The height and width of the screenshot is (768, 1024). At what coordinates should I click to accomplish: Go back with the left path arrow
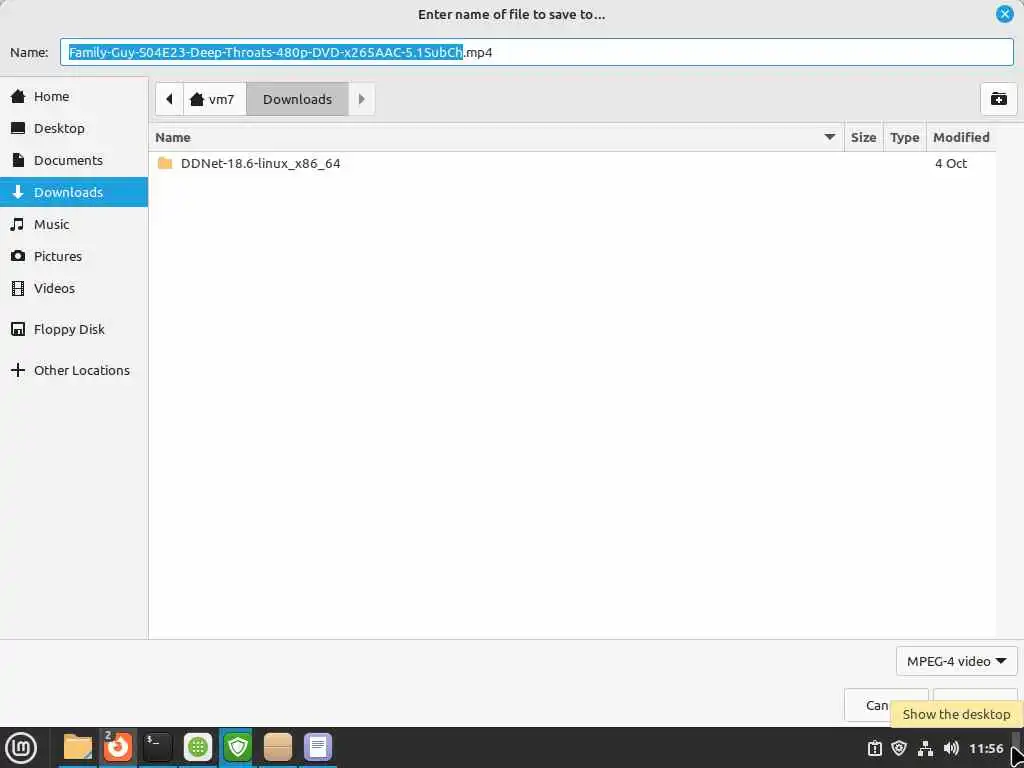[x=169, y=99]
